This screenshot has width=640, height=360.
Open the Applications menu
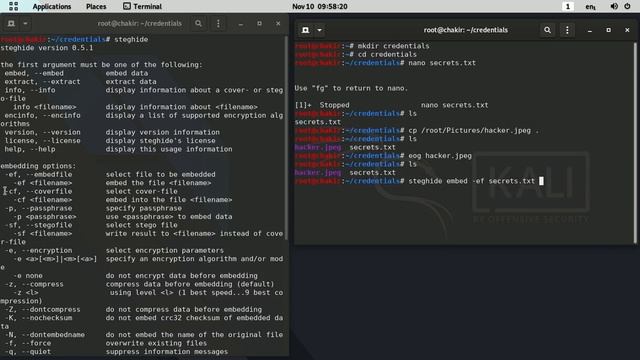52,7
